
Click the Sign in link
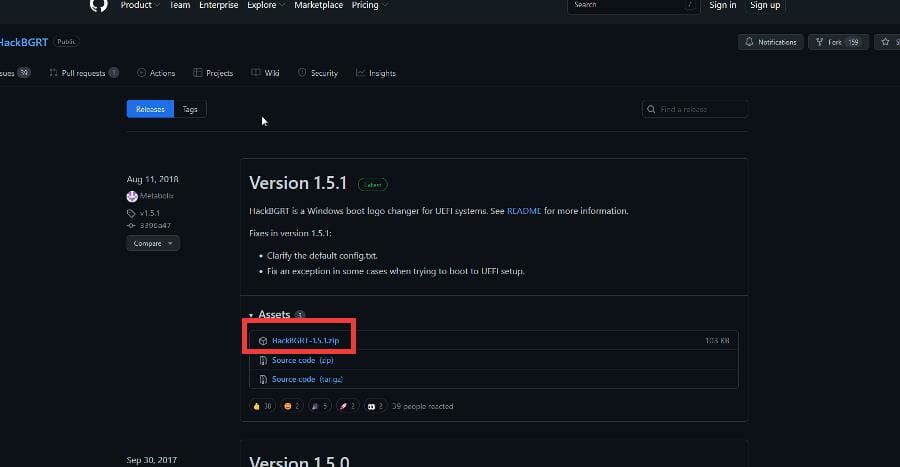723,5
